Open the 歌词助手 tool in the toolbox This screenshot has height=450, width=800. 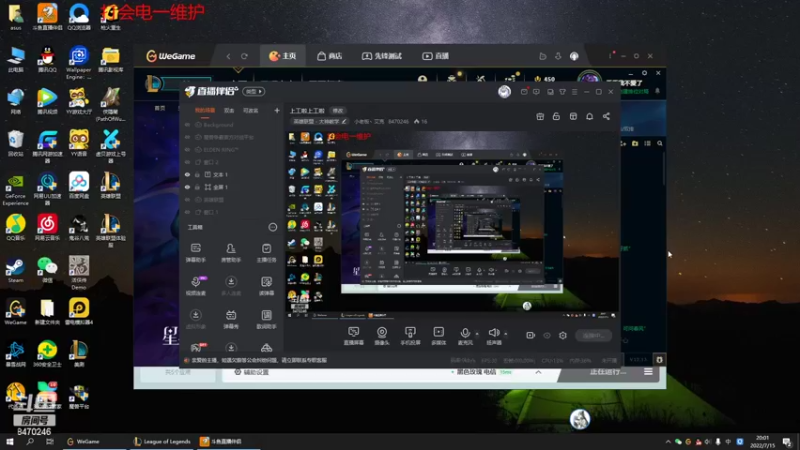(266, 319)
